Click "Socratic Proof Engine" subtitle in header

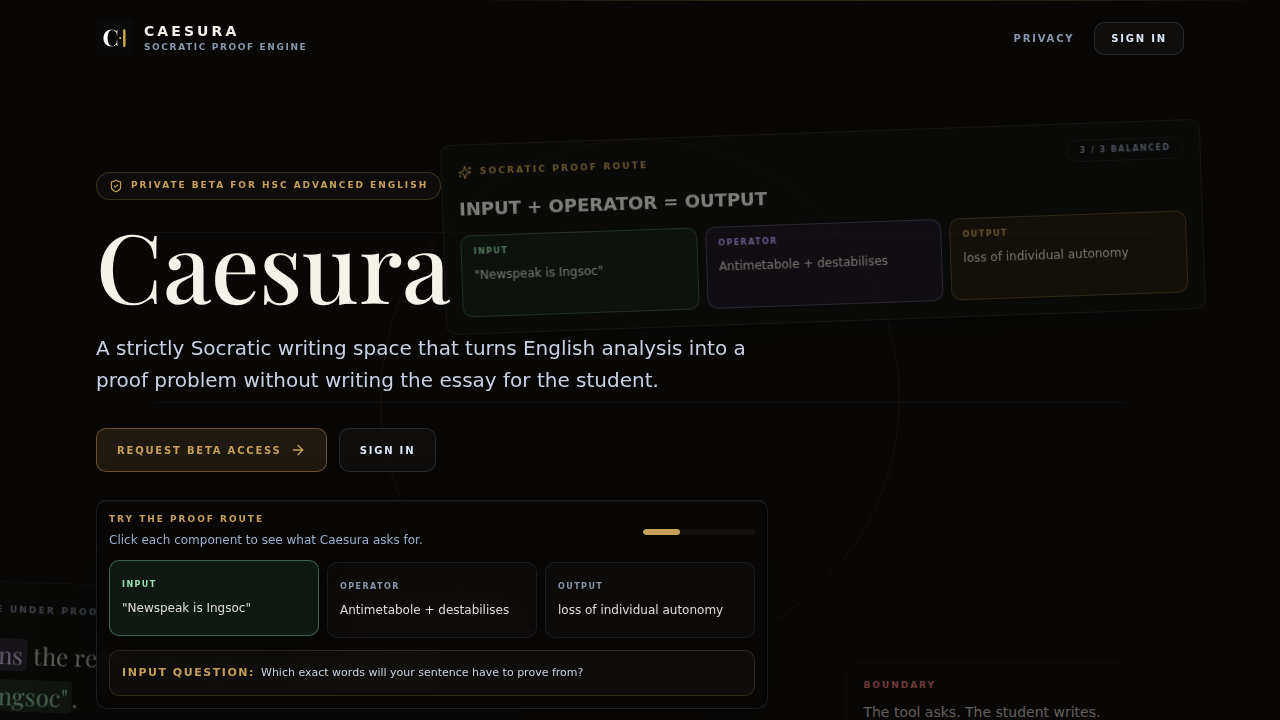pos(225,47)
